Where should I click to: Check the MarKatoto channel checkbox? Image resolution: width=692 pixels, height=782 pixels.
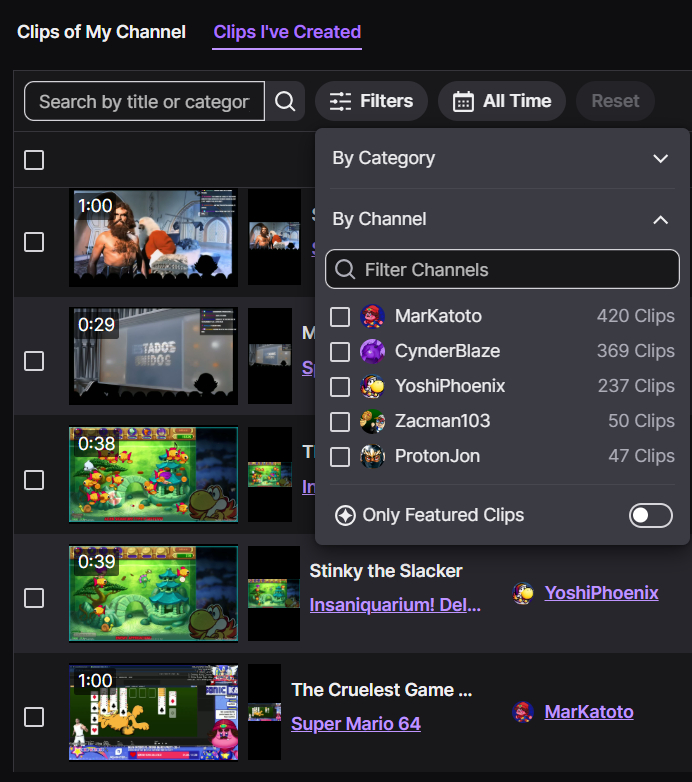[x=340, y=317]
